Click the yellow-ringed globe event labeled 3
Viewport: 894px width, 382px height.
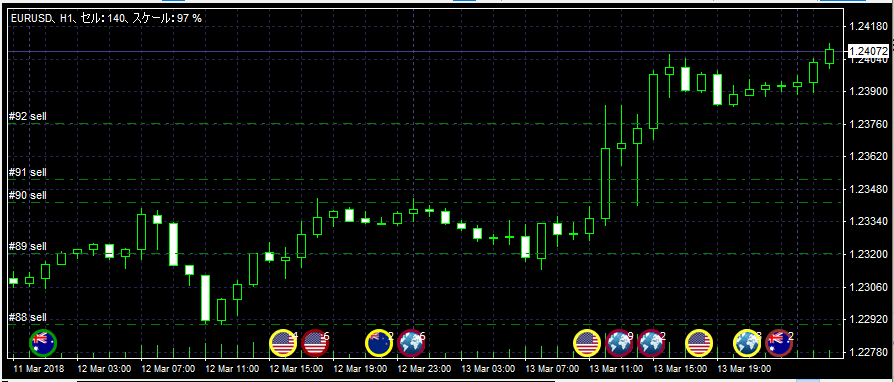point(747,343)
